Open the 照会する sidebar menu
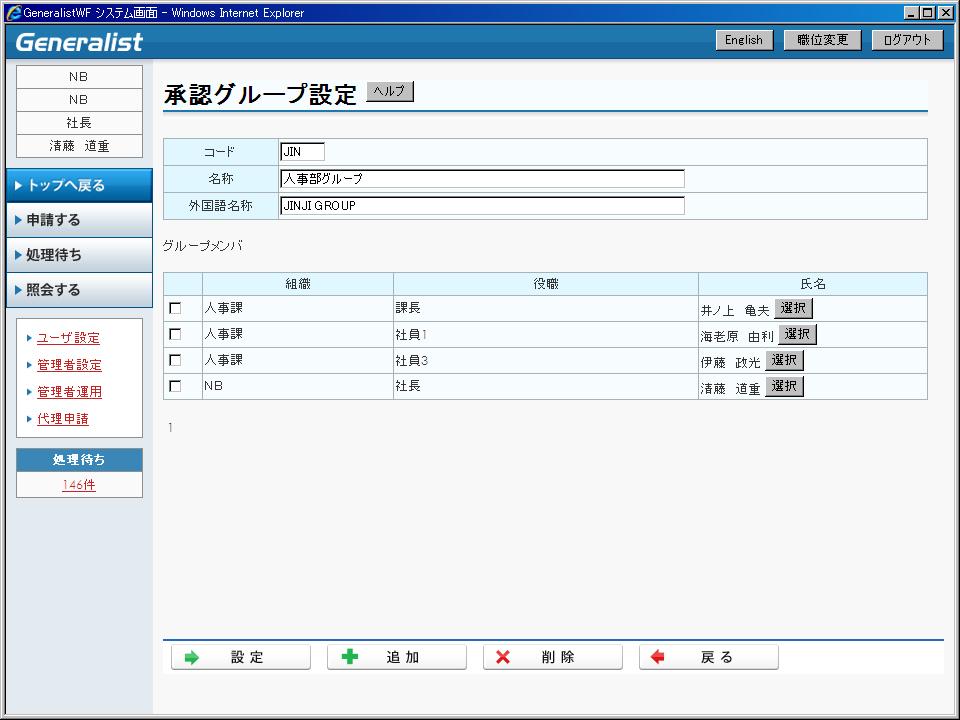The width and height of the screenshot is (960, 720). click(x=79, y=290)
